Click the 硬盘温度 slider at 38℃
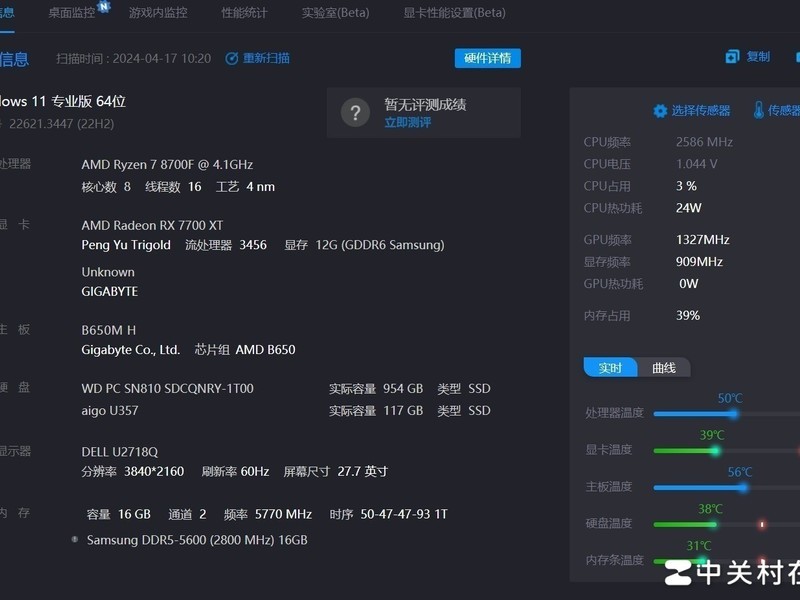 click(713, 524)
